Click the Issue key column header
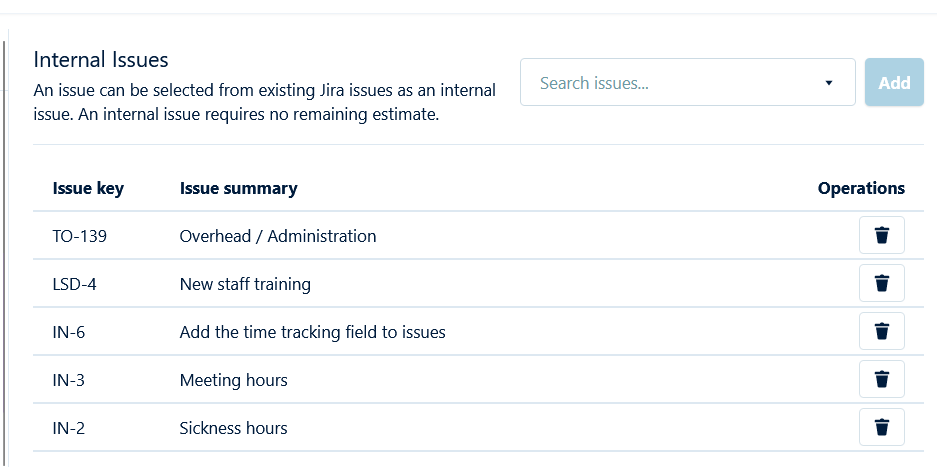Image resolution: width=937 pixels, height=467 pixels. (88, 188)
